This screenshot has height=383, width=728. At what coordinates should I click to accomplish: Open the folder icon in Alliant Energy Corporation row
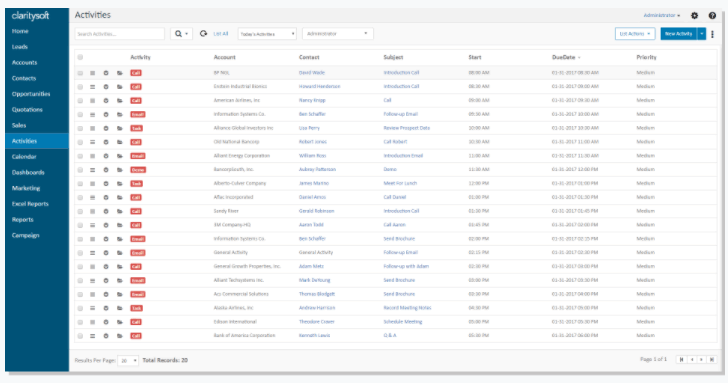[x=120, y=156]
